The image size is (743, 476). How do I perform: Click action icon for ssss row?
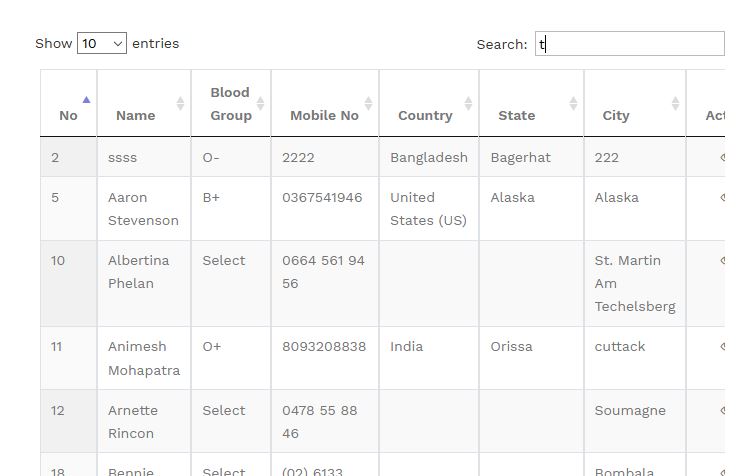coord(723,157)
